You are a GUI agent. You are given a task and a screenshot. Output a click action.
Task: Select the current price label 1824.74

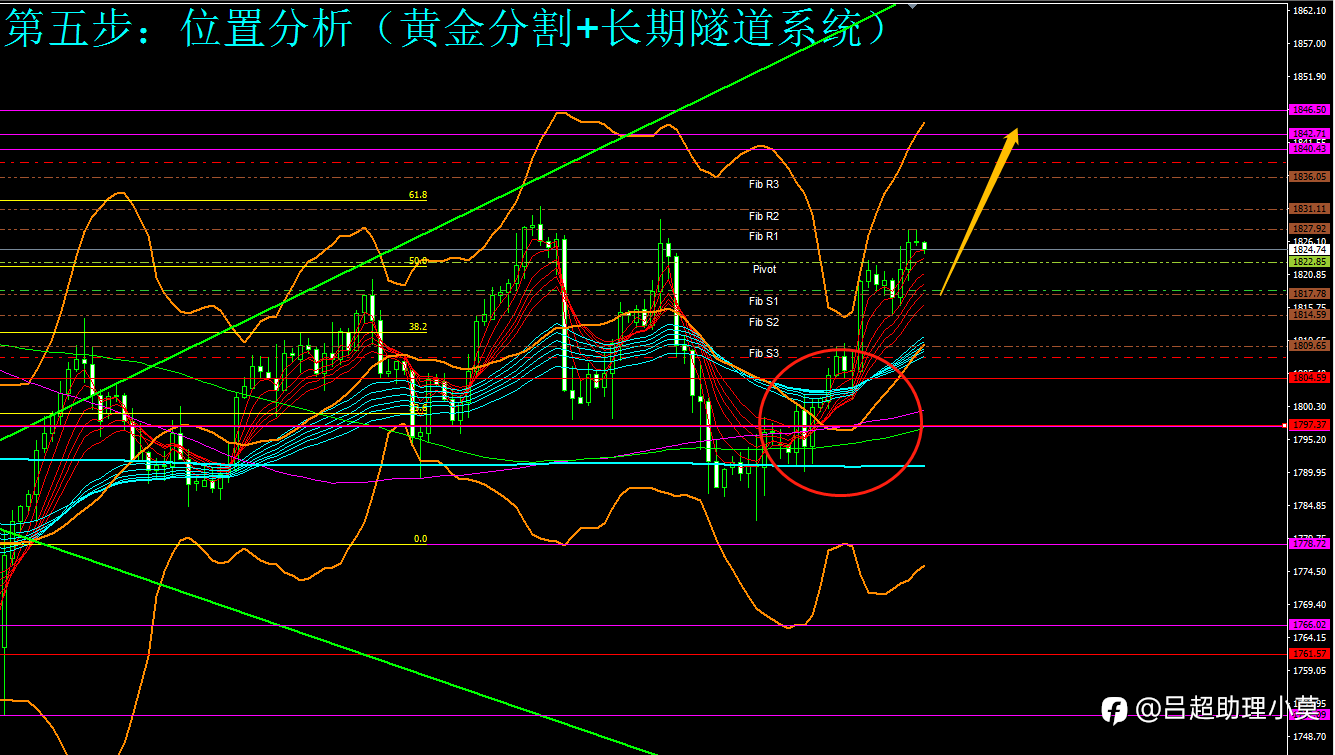(1309, 249)
